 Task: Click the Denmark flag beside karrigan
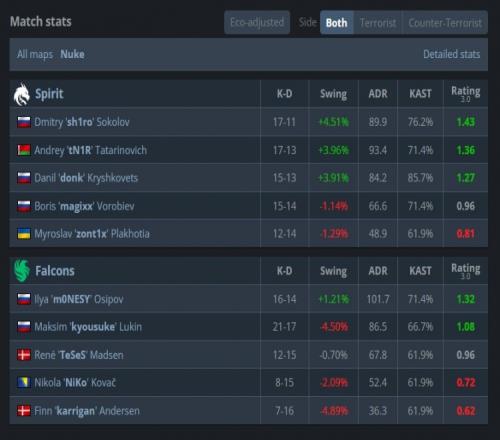[x=24, y=411]
